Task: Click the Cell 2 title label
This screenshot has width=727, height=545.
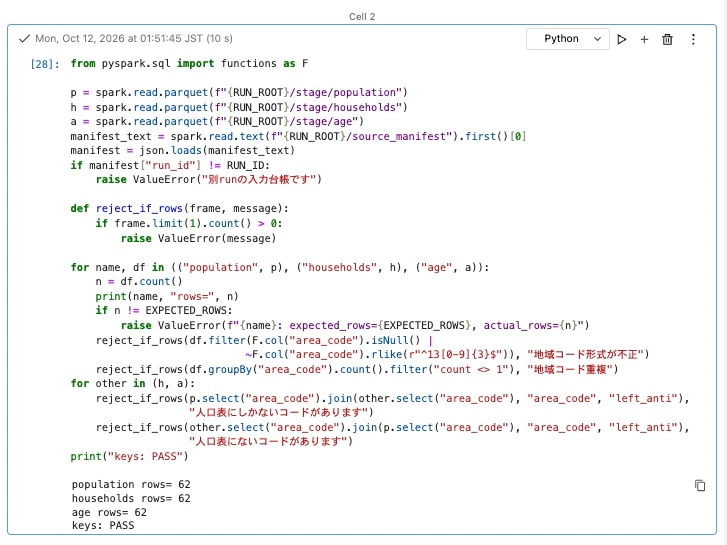Action: 362,17
